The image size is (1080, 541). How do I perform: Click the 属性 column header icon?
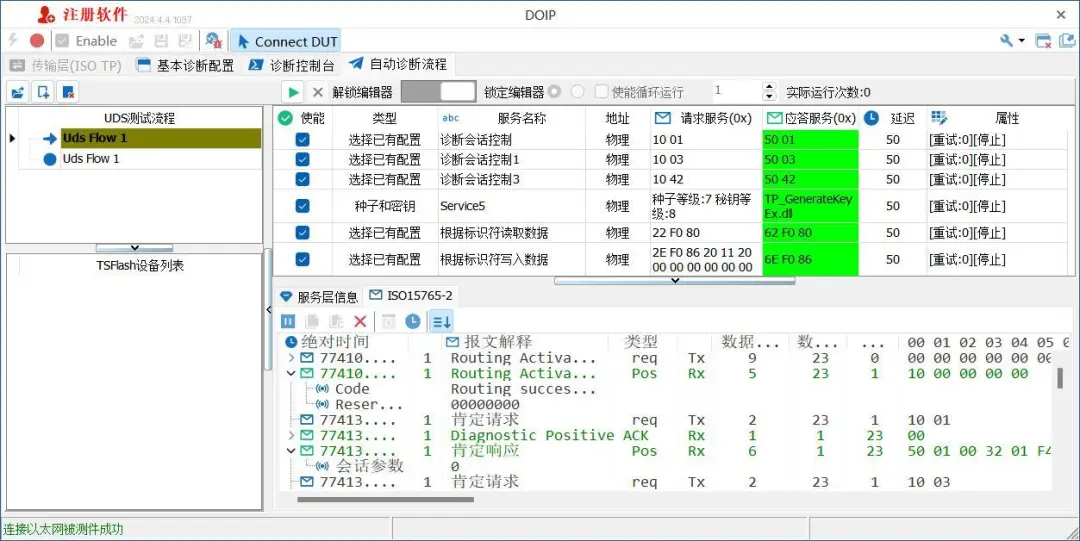coord(939,118)
